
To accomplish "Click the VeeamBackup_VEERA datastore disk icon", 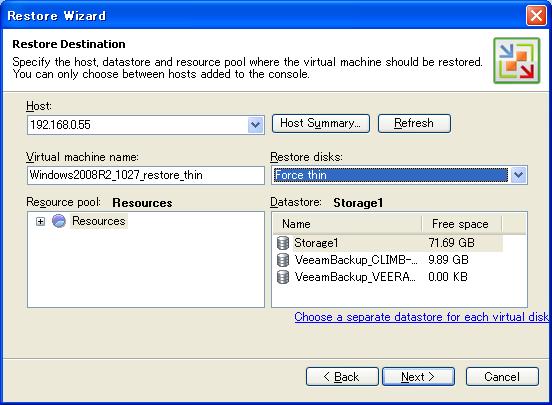I will (283, 277).
